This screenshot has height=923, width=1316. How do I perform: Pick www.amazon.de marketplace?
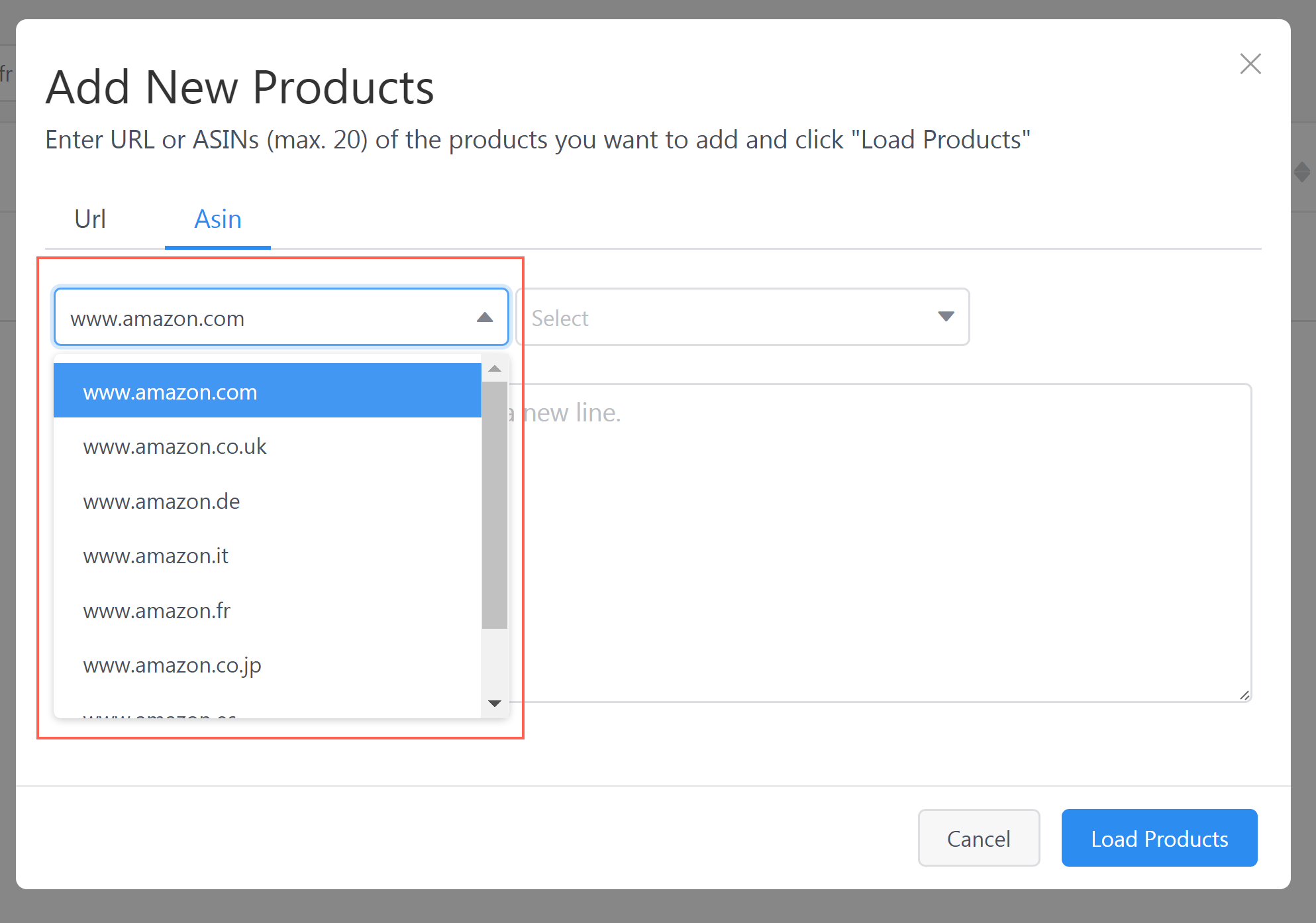tap(268, 502)
